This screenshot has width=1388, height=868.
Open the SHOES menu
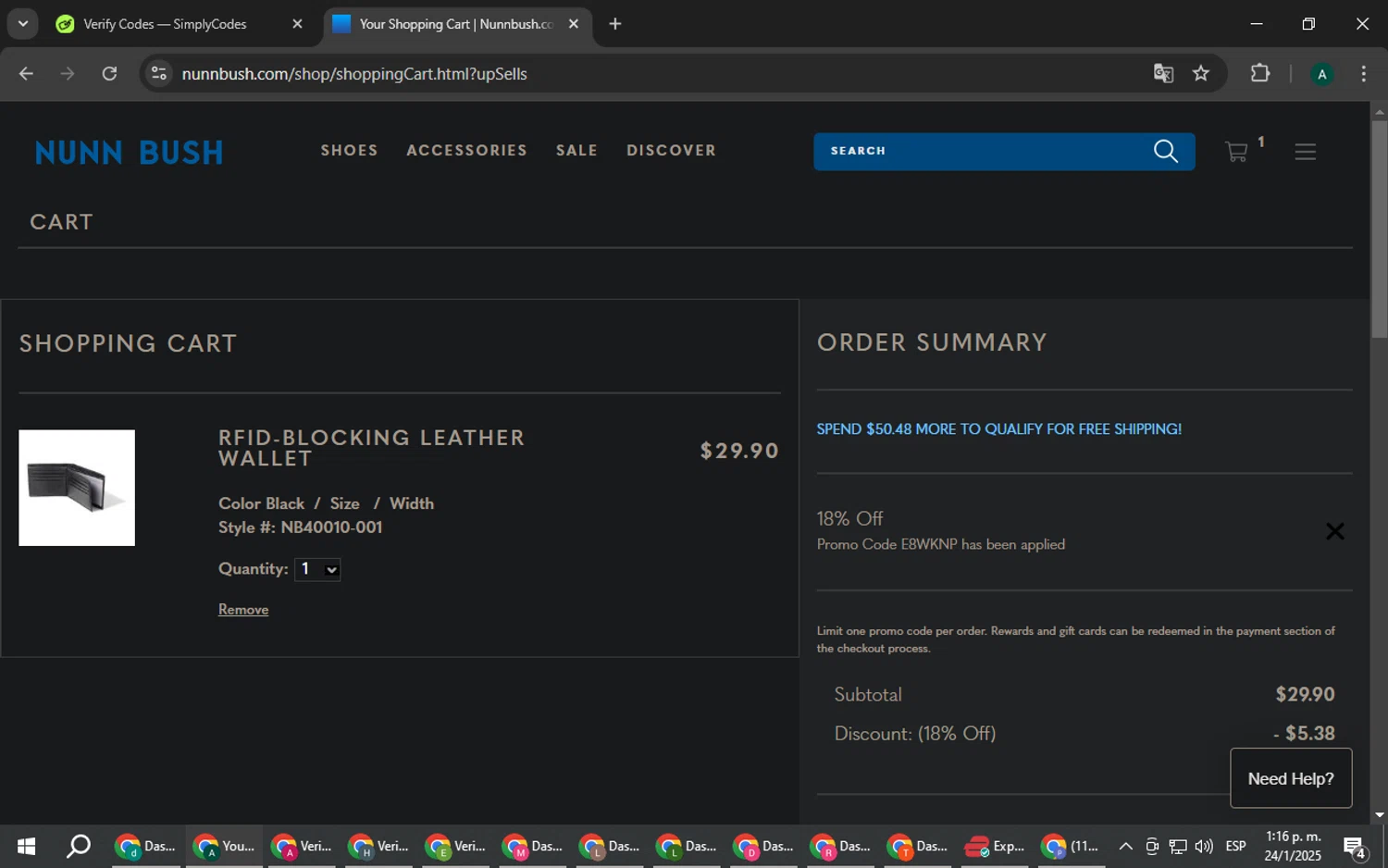[350, 150]
